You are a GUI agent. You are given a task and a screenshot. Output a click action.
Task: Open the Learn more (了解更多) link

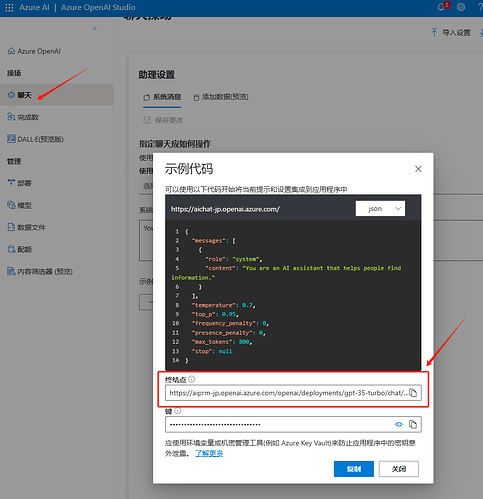[x=209, y=453]
